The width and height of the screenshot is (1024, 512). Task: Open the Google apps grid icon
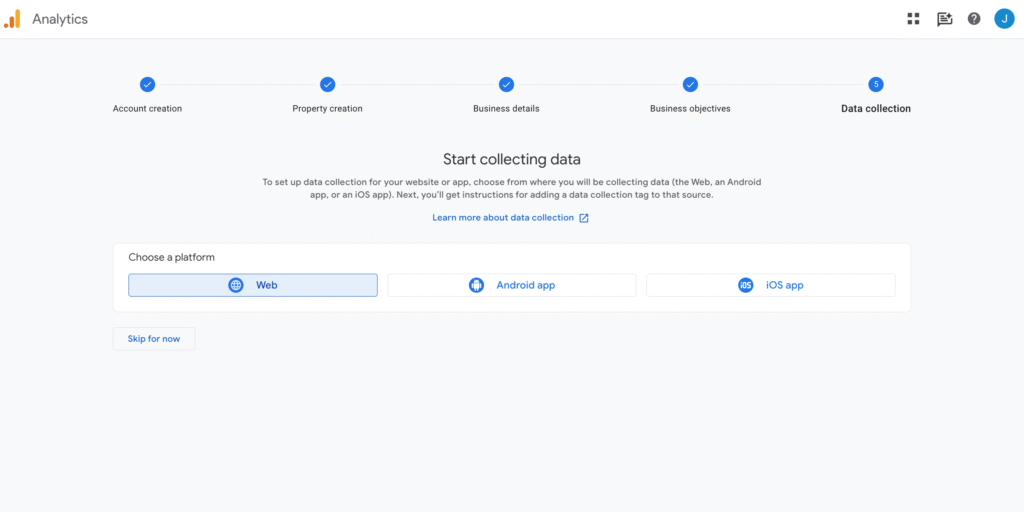913,19
